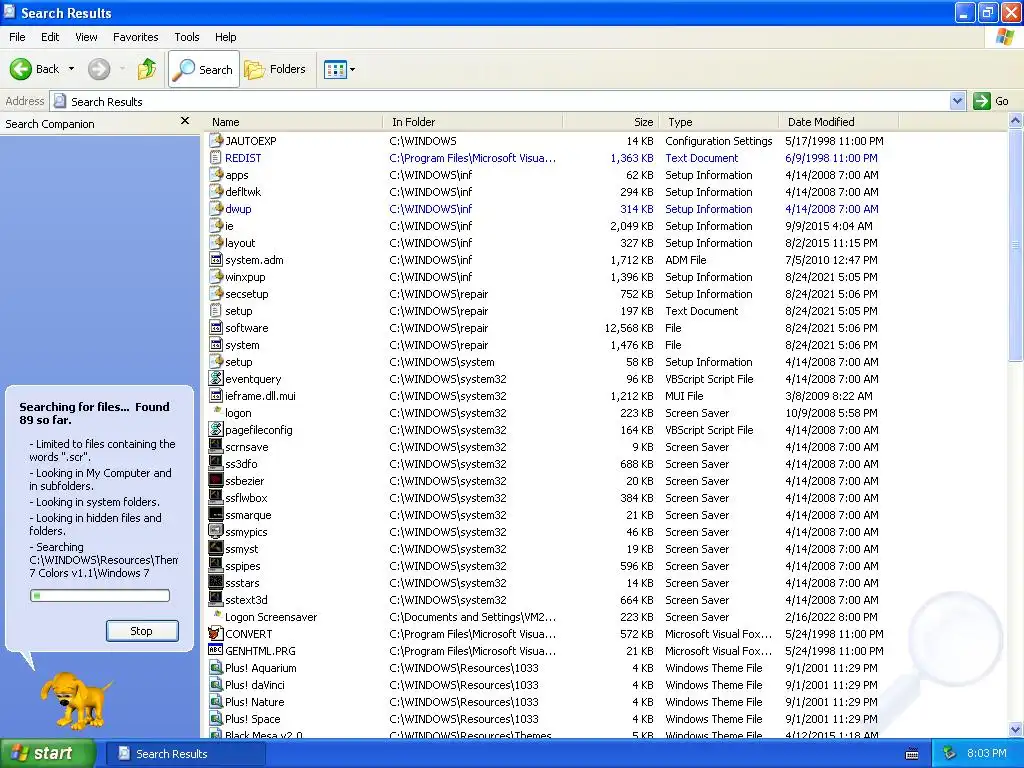Click the search progress bar

tap(100, 596)
